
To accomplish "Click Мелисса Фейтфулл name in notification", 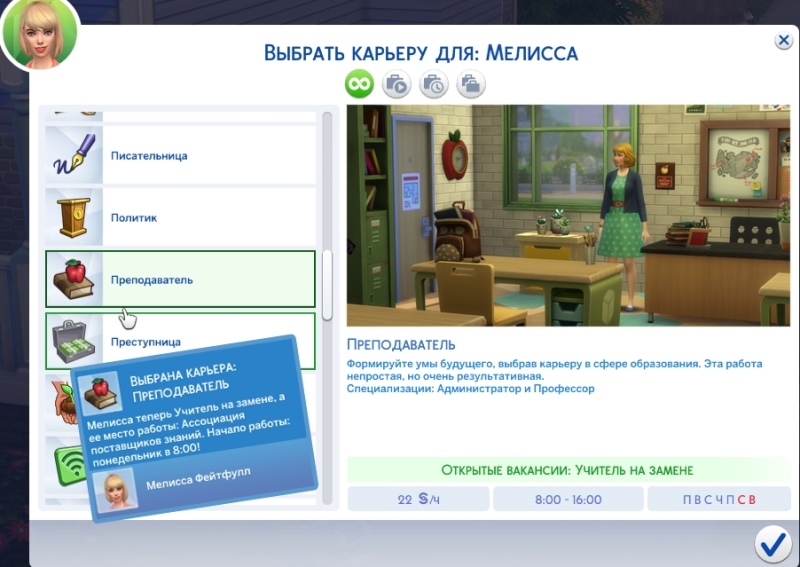I will coord(198,479).
